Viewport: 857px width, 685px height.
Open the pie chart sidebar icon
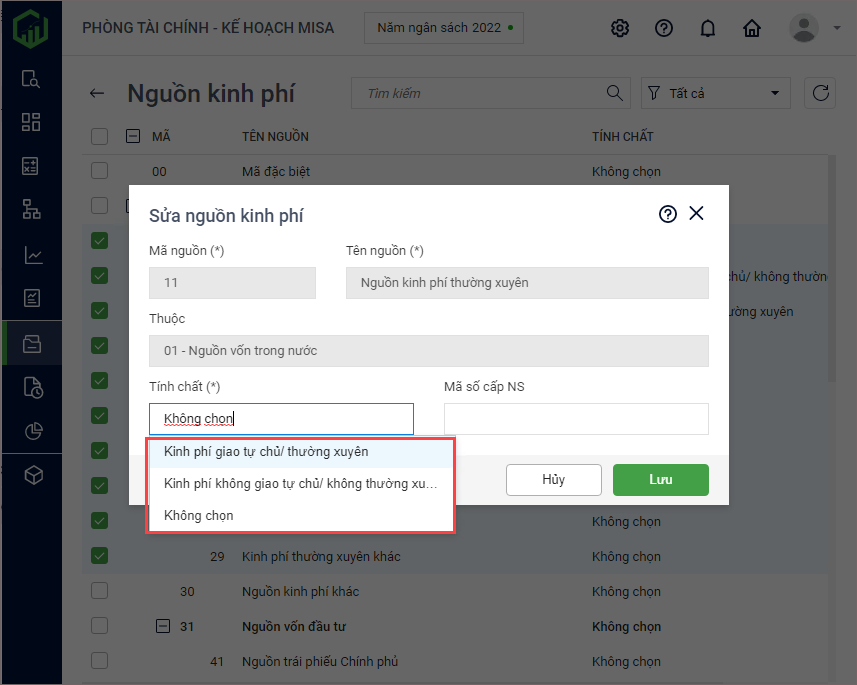pyautogui.click(x=32, y=431)
